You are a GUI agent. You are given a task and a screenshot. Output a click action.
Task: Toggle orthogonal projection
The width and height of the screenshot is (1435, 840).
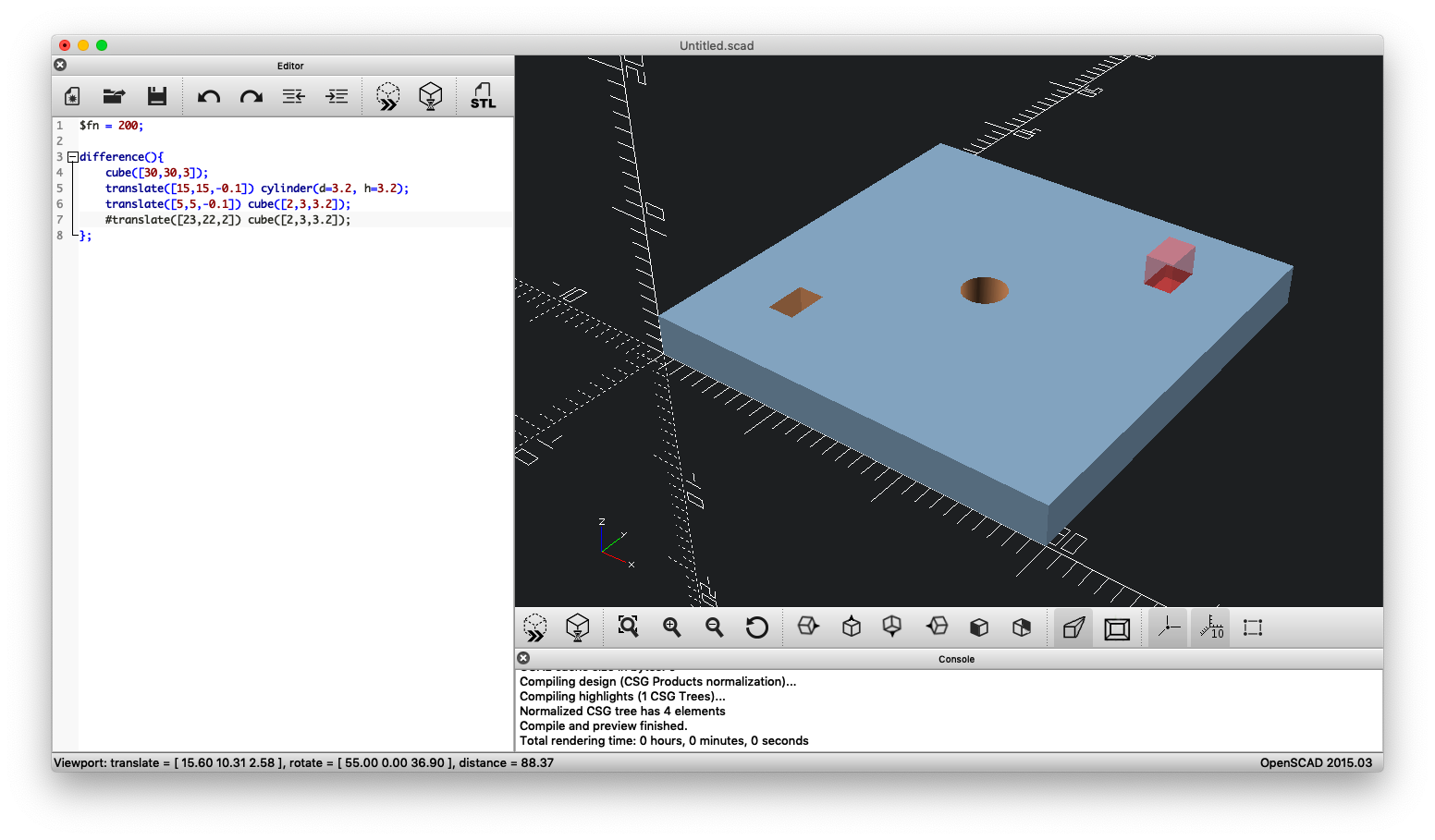1117,628
